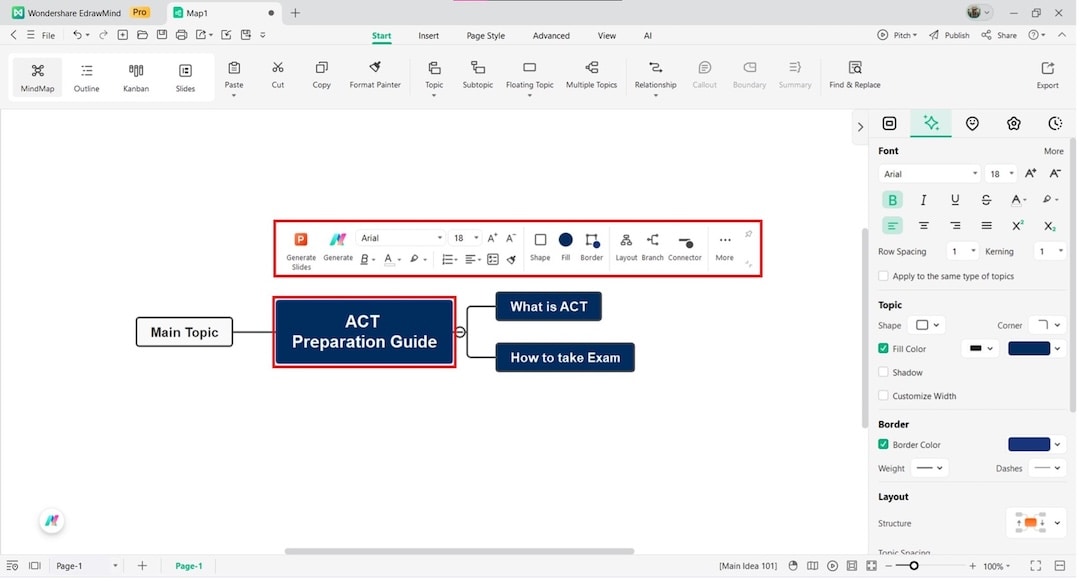This screenshot has height=581, width=1080.
Task: Open the Kerning dropdown
Action: coord(1050,251)
